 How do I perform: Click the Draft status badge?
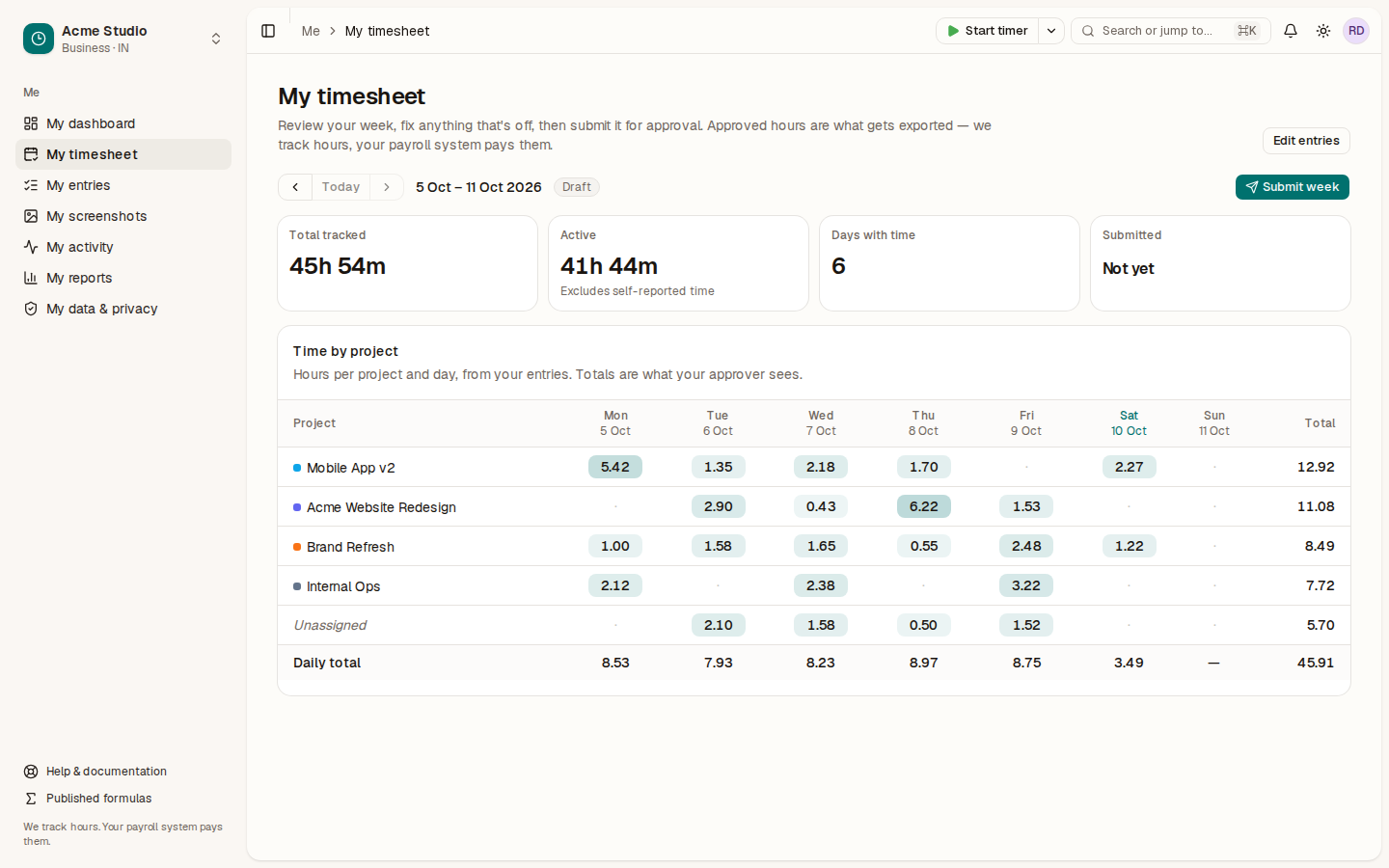click(x=577, y=187)
